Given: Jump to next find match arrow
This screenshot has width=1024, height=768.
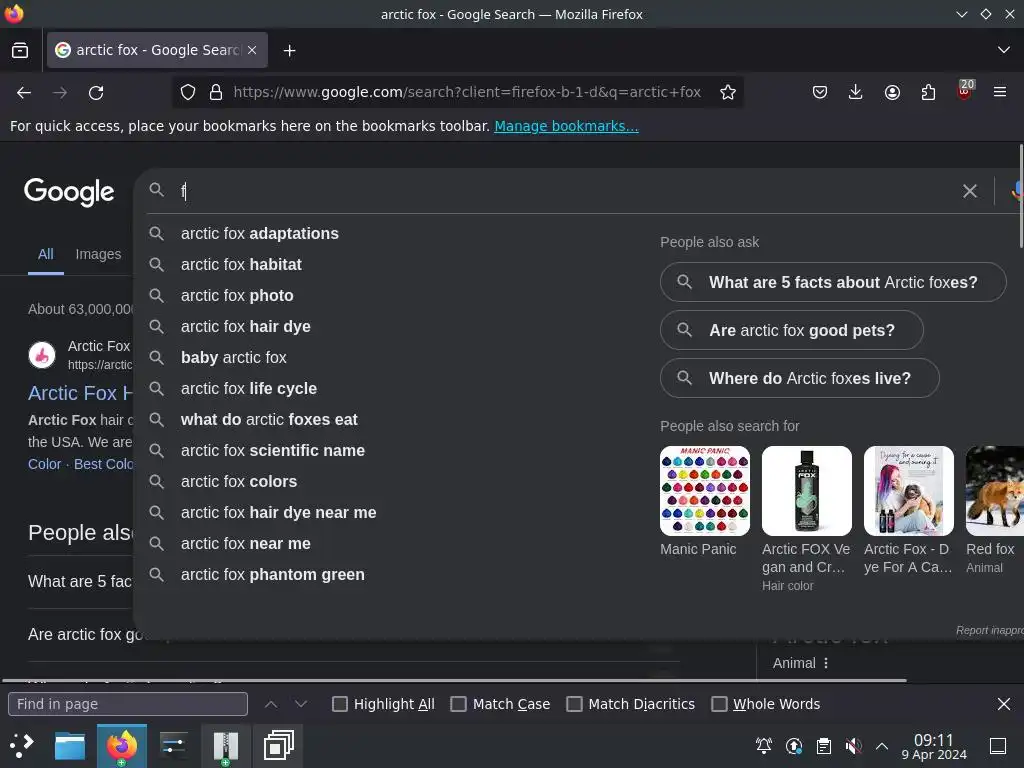Looking at the screenshot, I should tap(300, 704).
